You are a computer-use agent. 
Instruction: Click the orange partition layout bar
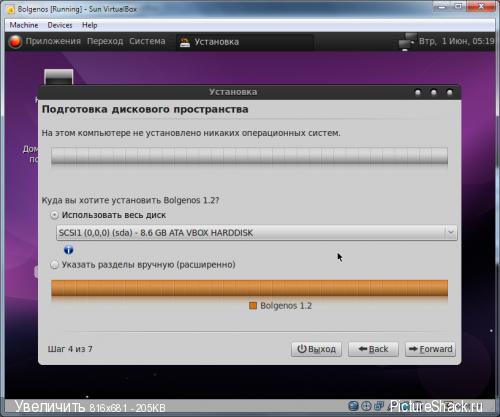click(249, 288)
